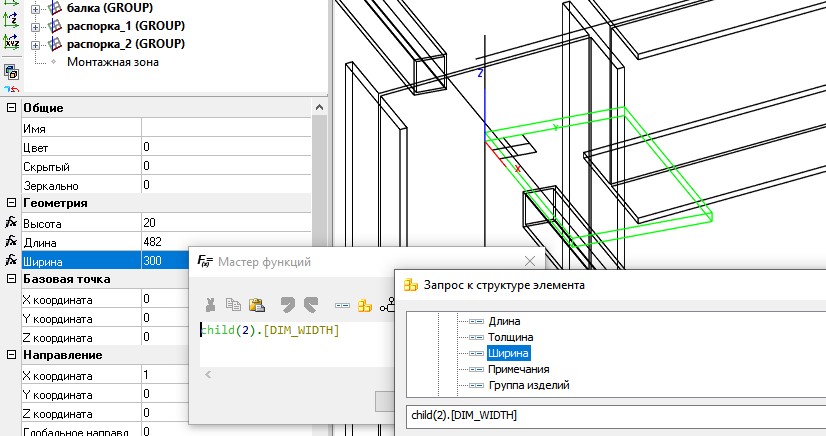Image resolution: width=826 pixels, height=436 pixels.
Task: Click the fx formula icon beside Высота
Action: (11, 222)
